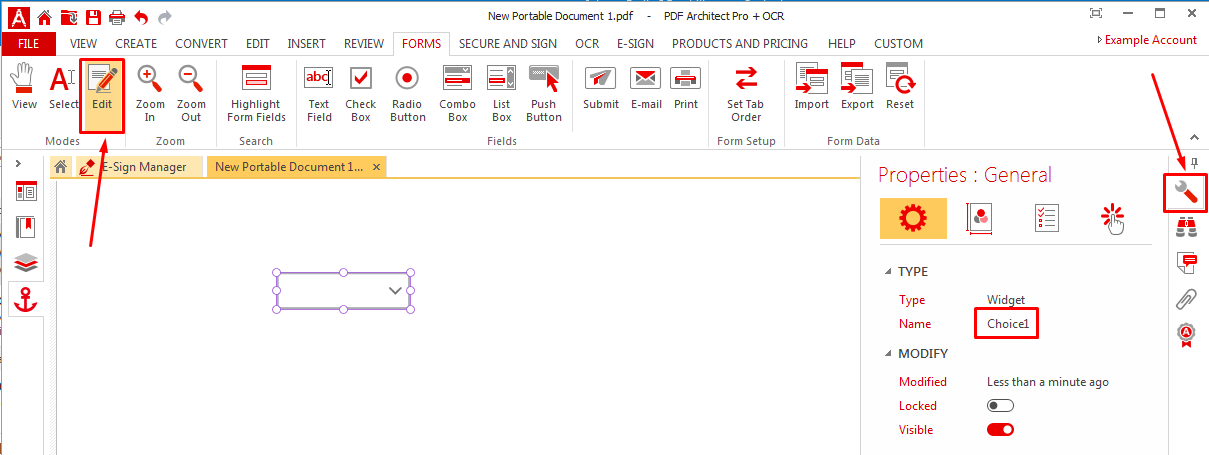Image resolution: width=1209 pixels, height=455 pixels.
Task: Switch to the OCR ribbon tab
Action: tap(587, 44)
